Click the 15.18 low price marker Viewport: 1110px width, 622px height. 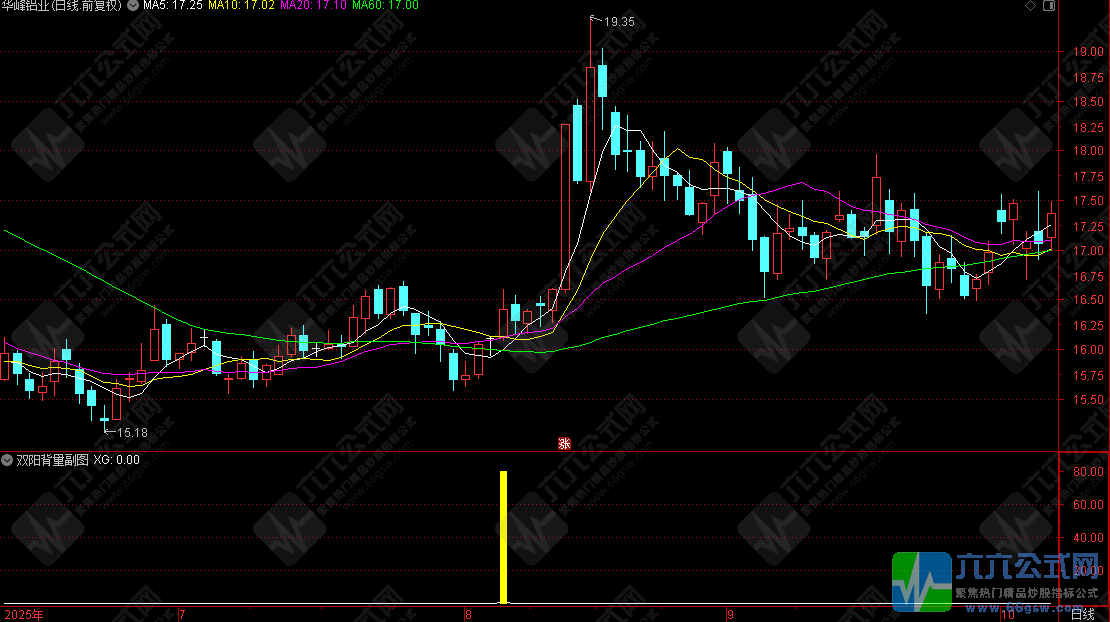pyautogui.click(x=132, y=433)
